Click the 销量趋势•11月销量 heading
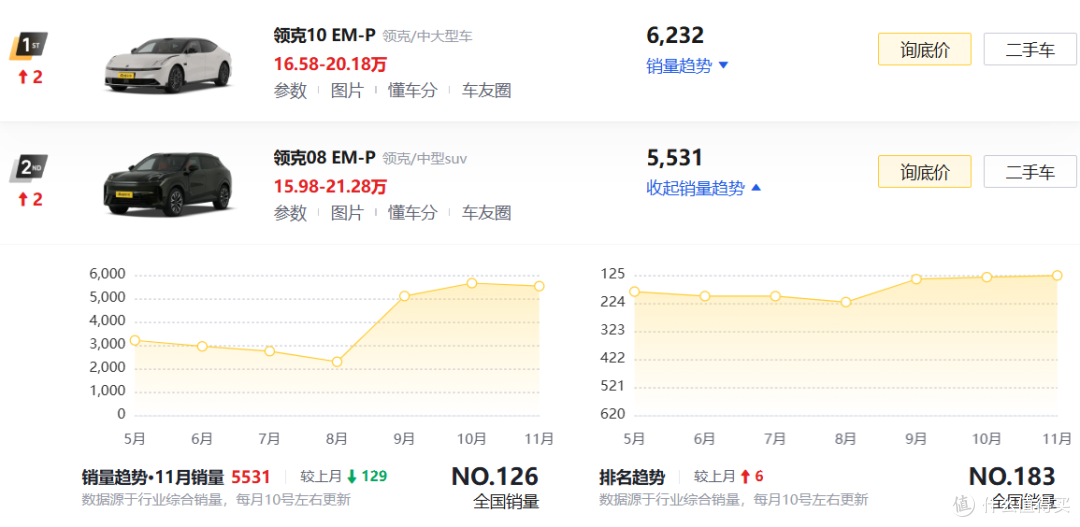The height and width of the screenshot is (527, 1080). [153, 477]
